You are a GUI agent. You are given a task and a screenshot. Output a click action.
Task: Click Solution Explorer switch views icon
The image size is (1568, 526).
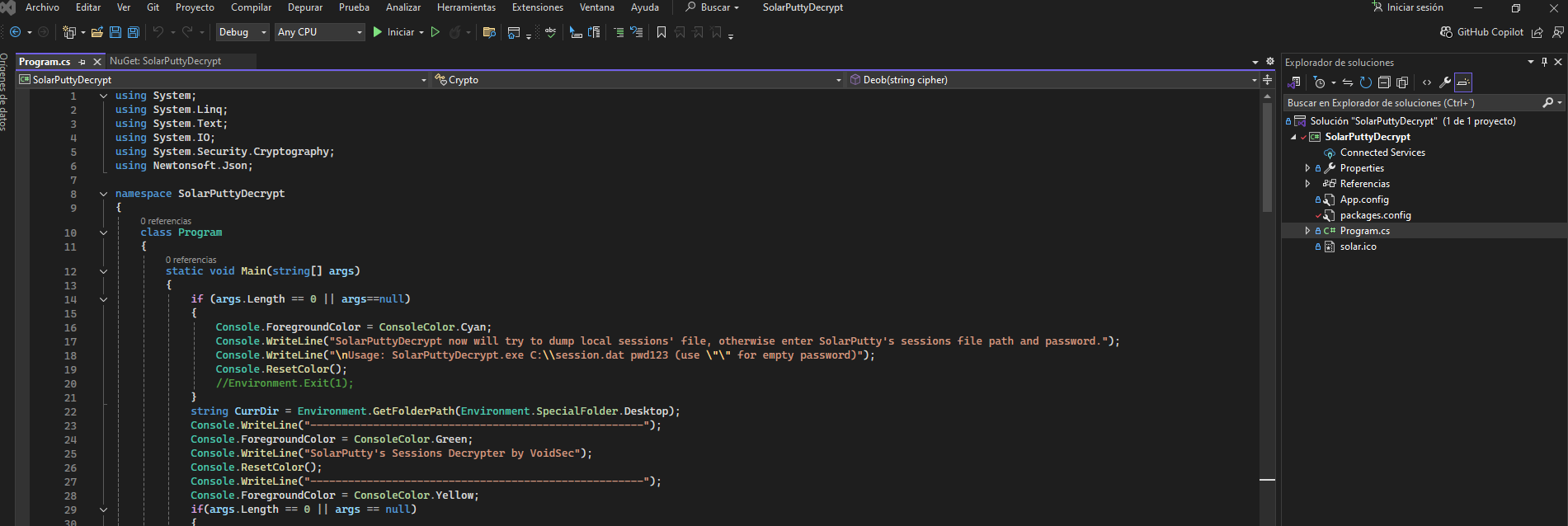1295,82
